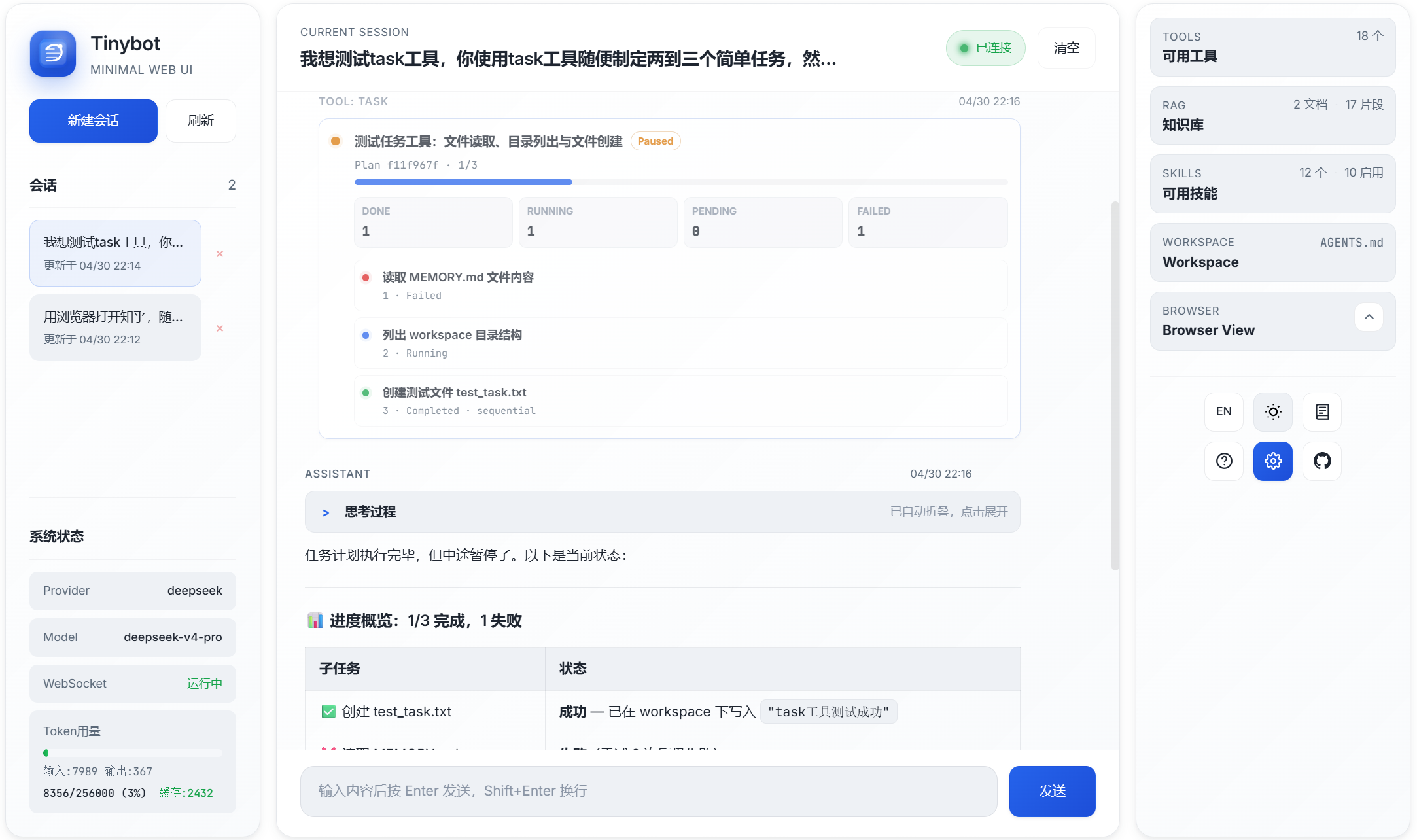1417x840 pixels.
Task: Click the 10 启用 skills count
Action: point(1364,173)
